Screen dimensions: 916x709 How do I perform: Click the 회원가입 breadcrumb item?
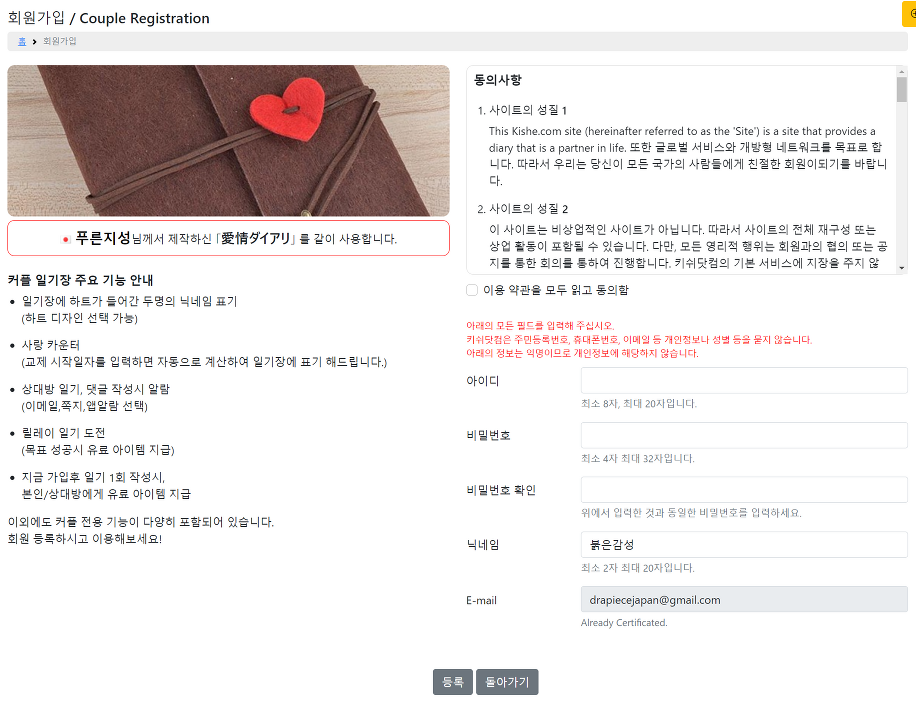point(60,41)
